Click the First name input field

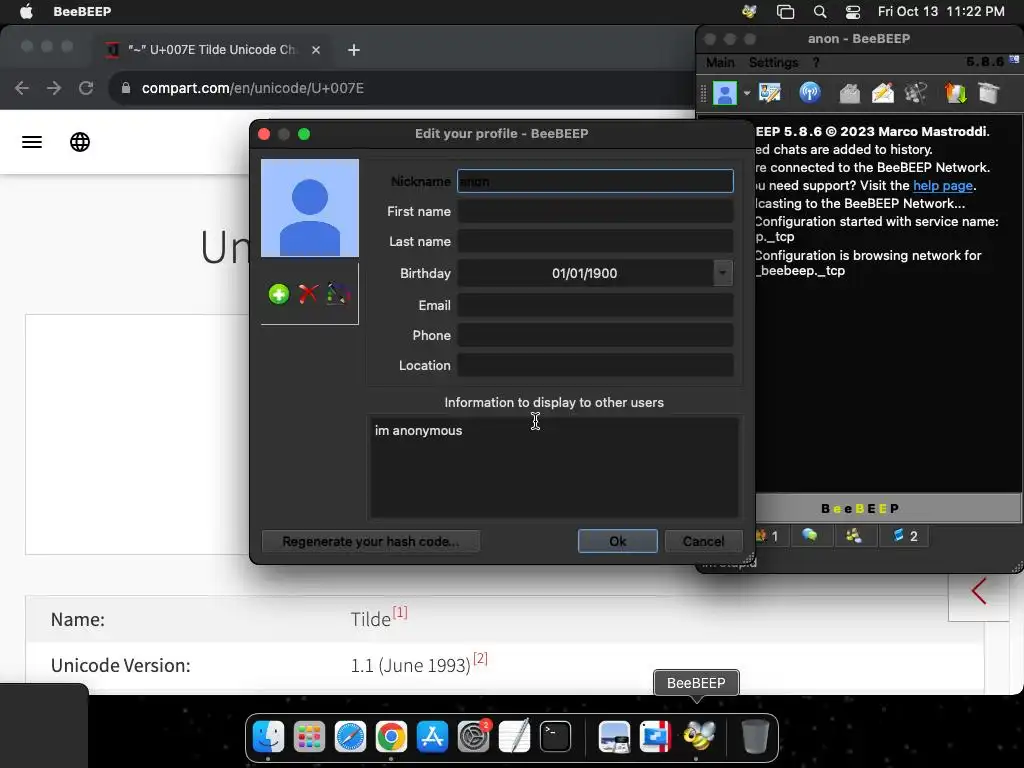[x=595, y=212]
